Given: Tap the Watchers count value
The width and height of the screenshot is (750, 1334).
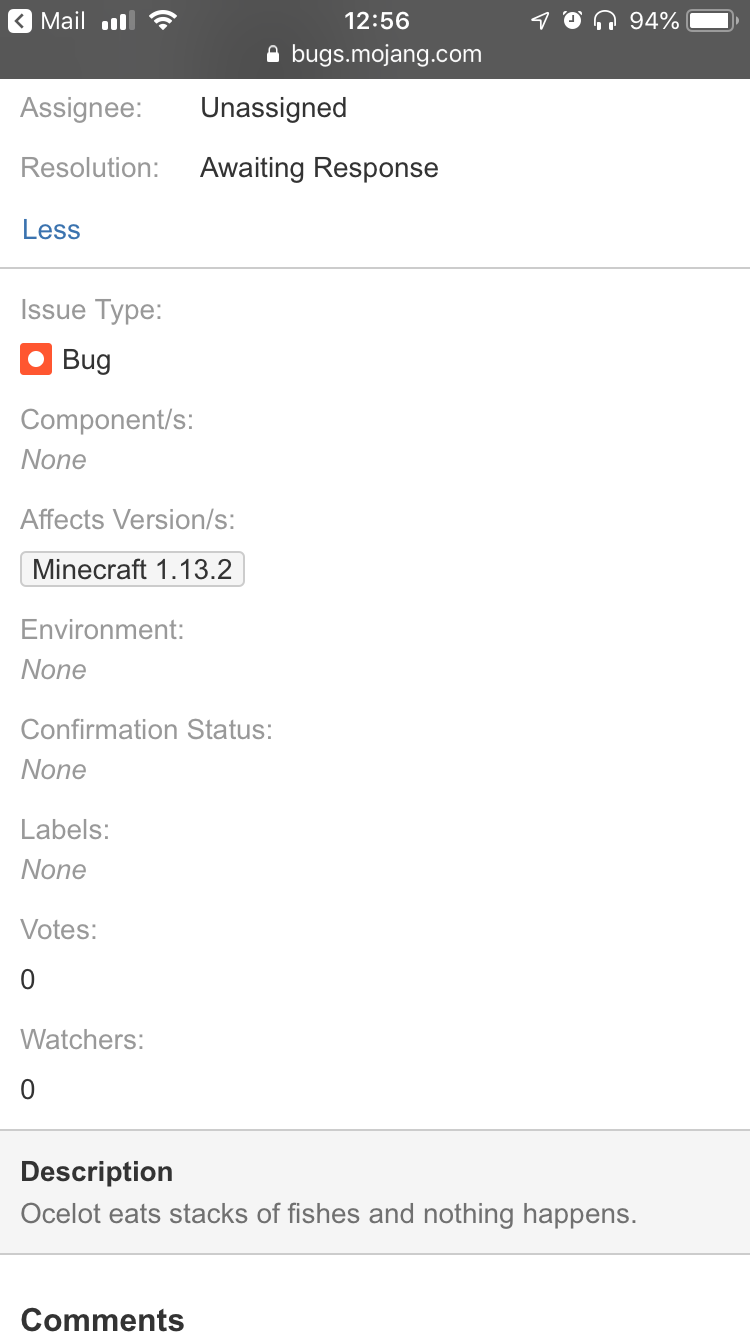Looking at the screenshot, I should pos(28,1090).
